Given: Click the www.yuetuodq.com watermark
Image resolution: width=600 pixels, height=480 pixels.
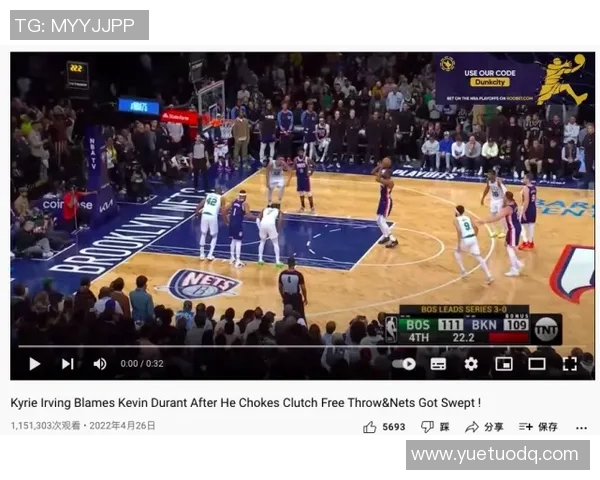Looking at the screenshot, I should coord(497,455).
